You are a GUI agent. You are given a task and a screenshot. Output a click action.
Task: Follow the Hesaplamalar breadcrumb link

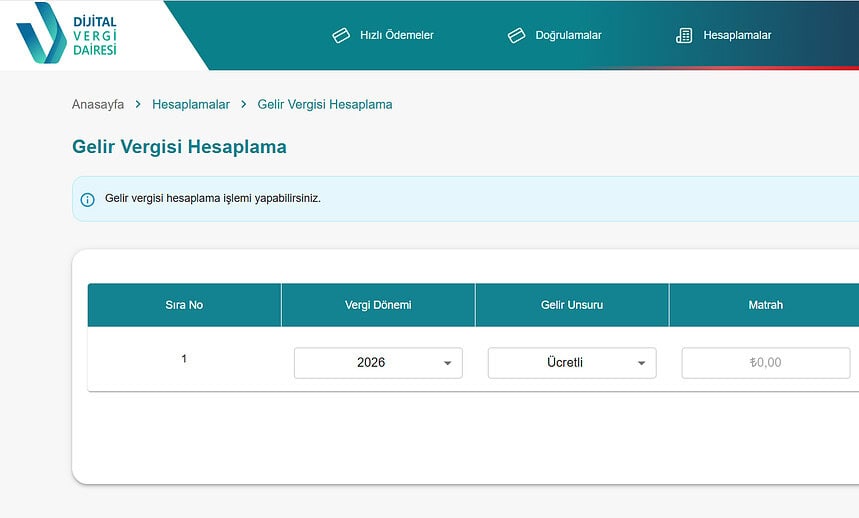point(191,104)
